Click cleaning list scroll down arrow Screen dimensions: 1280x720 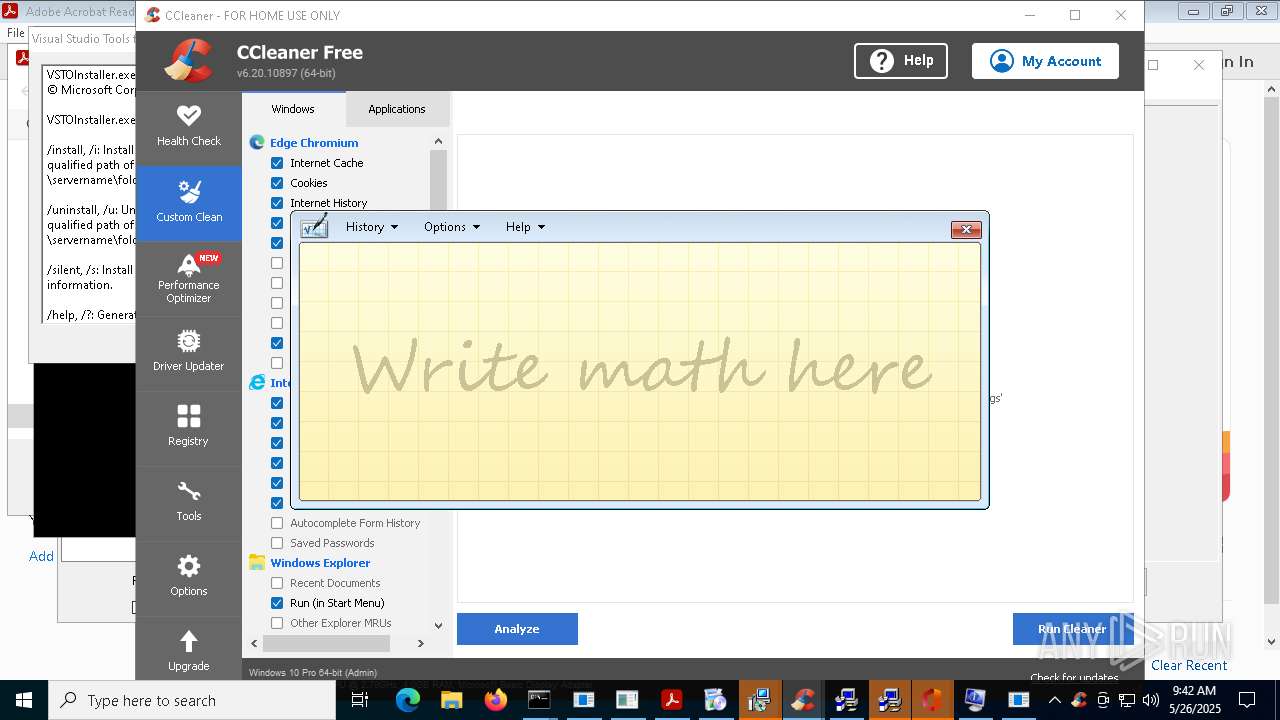438,624
